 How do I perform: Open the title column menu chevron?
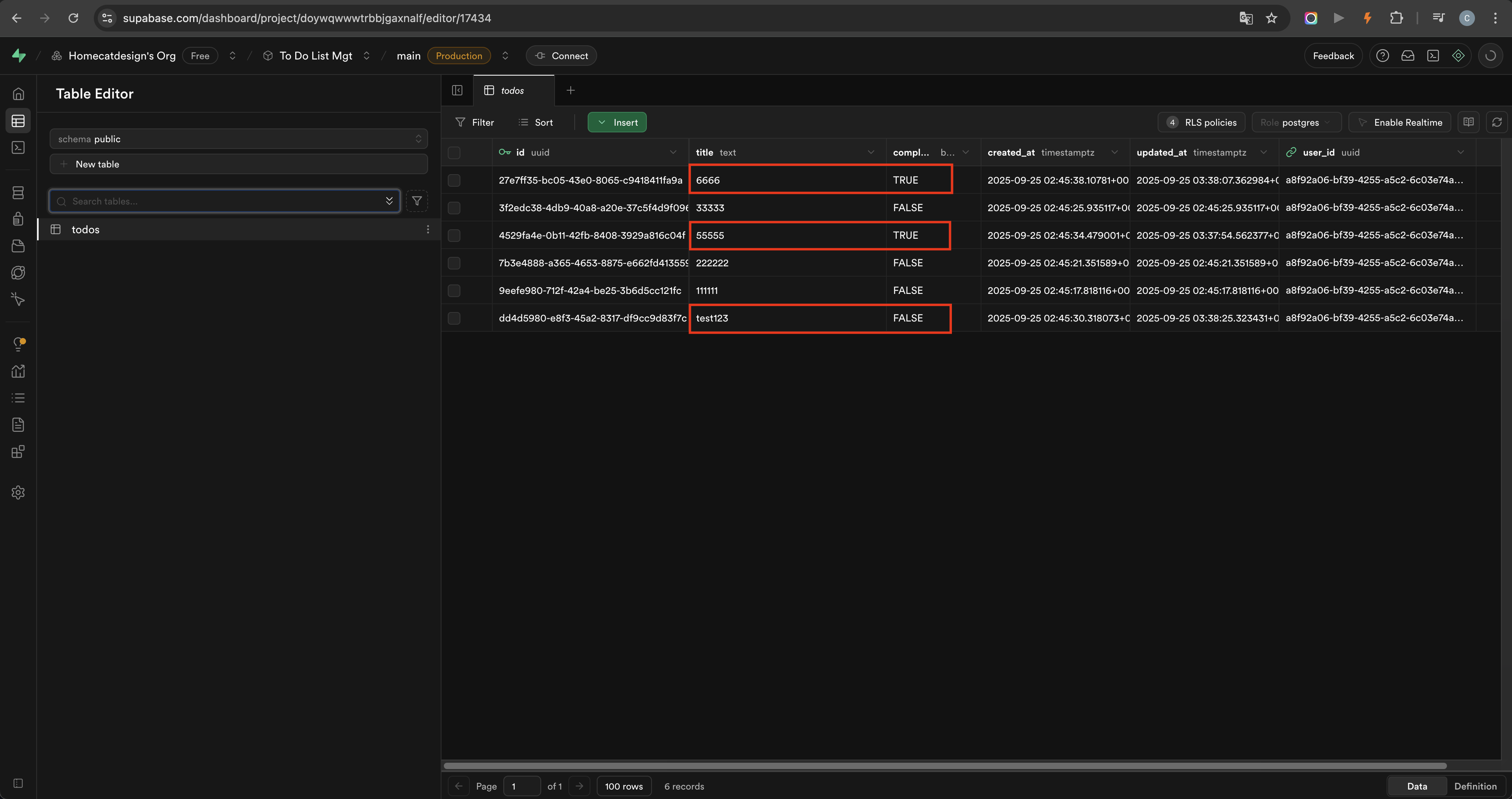(870, 152)
